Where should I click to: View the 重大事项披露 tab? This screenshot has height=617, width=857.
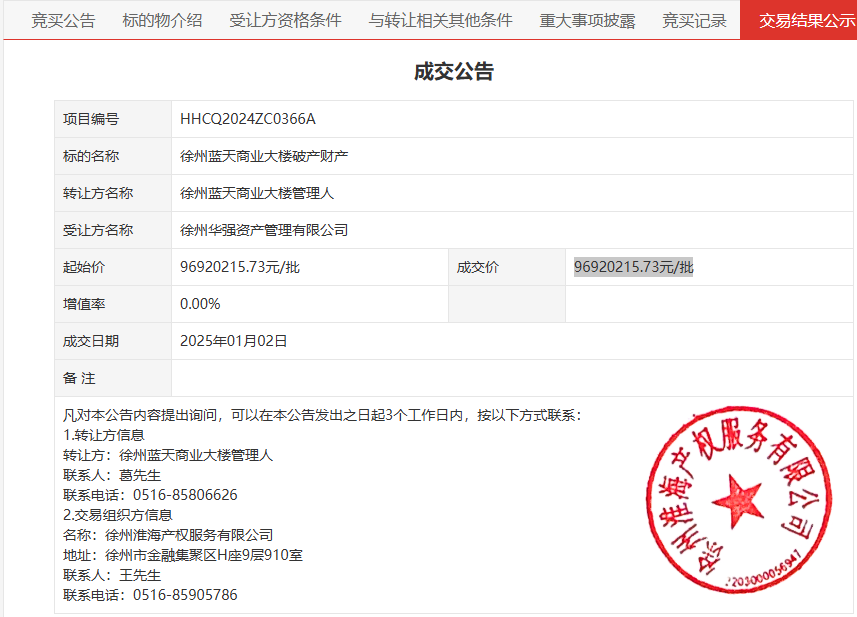(588, 21)
